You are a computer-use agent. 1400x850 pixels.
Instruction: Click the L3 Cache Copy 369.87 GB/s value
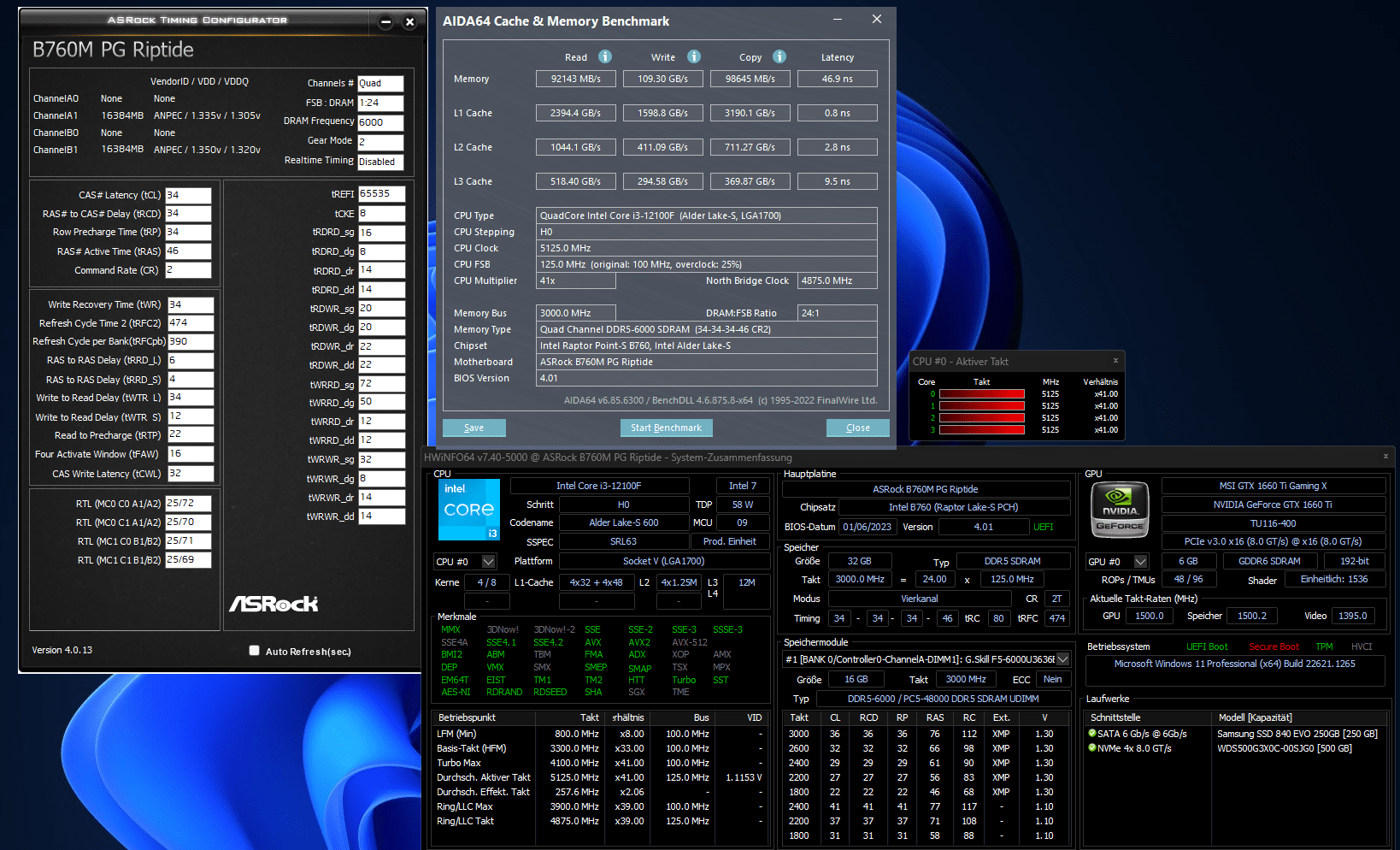[750, 181]
